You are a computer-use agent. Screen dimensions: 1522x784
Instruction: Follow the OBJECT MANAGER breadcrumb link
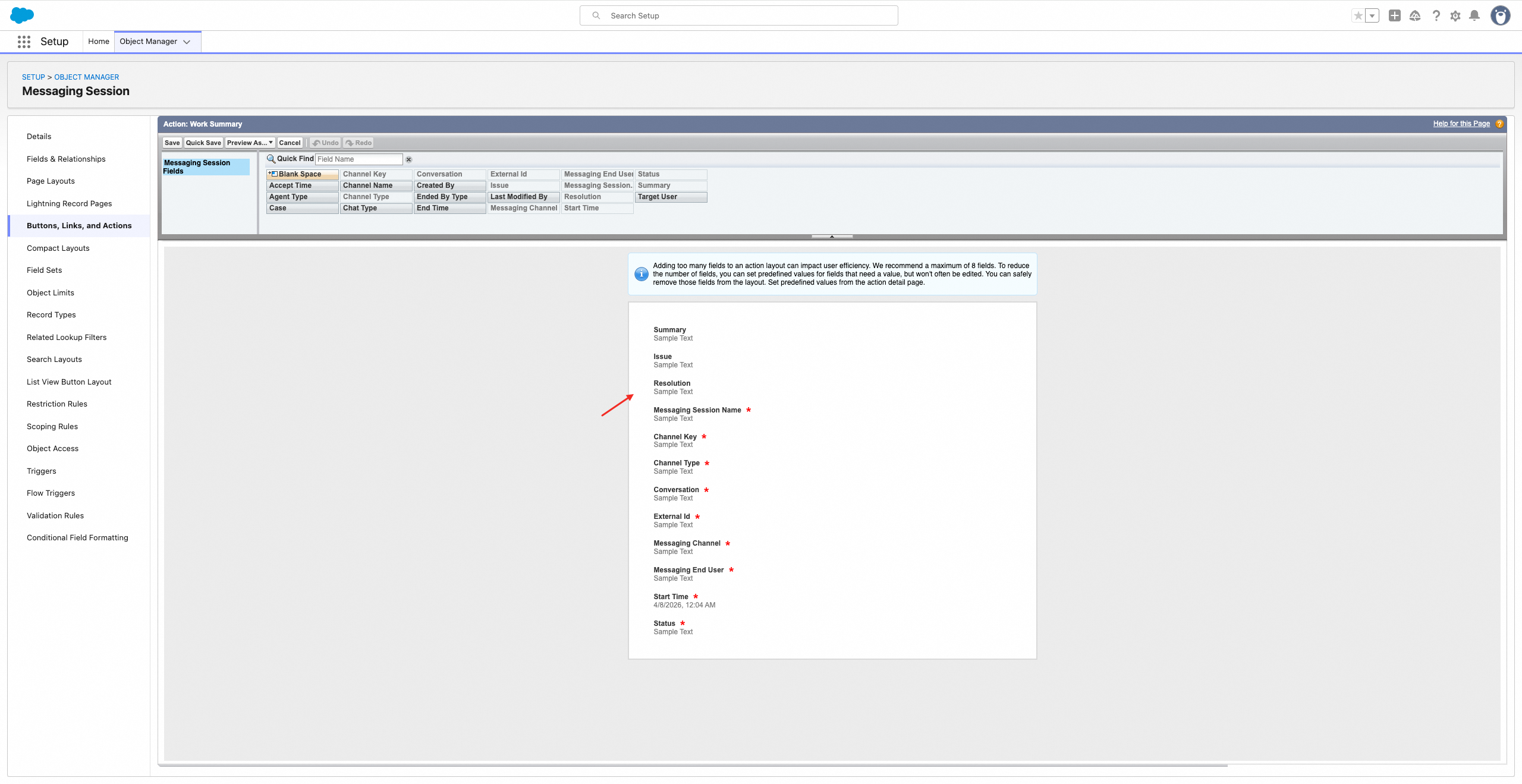pos(87,77)
